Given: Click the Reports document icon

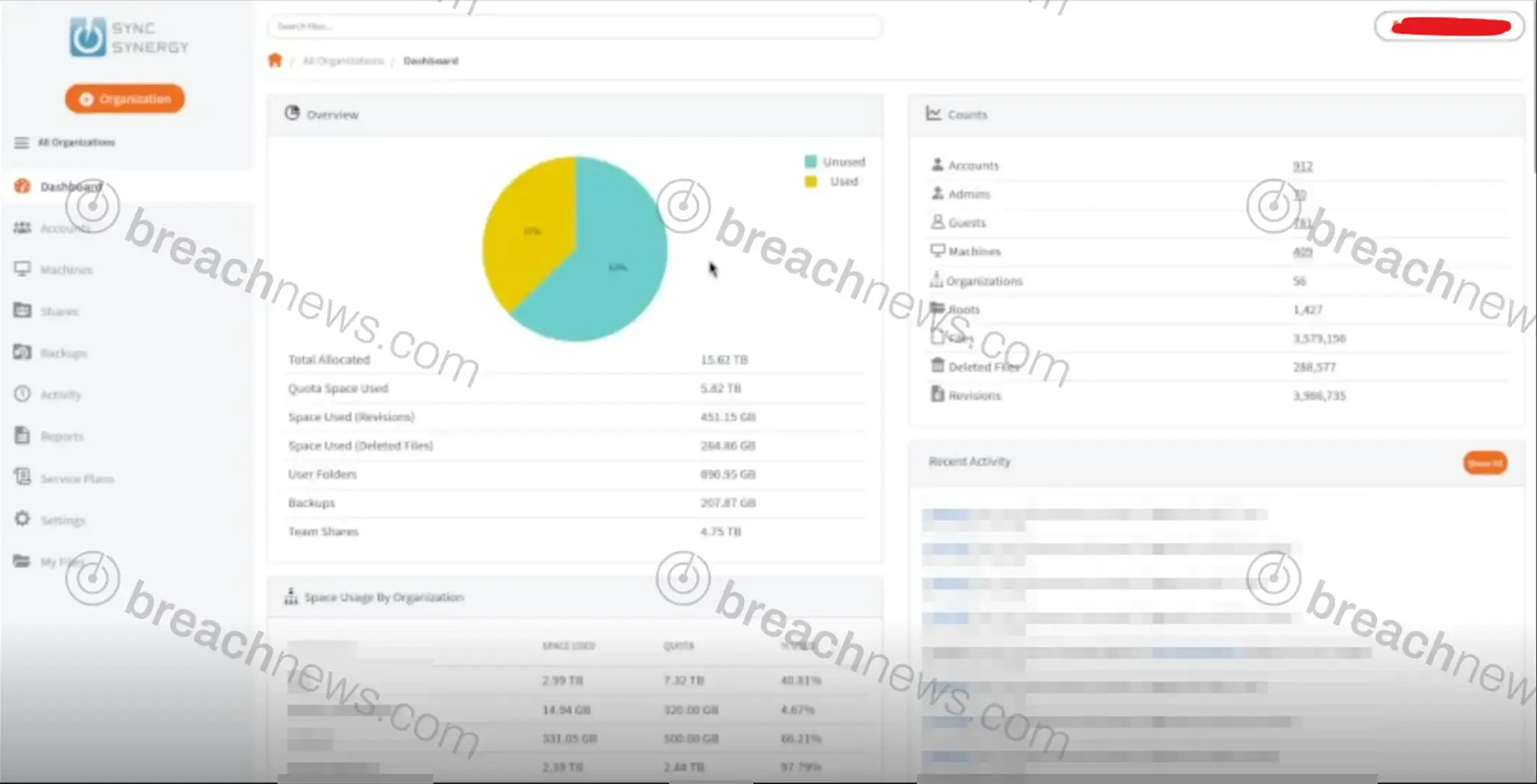Looking at the screenshot, I should [22, 435].
